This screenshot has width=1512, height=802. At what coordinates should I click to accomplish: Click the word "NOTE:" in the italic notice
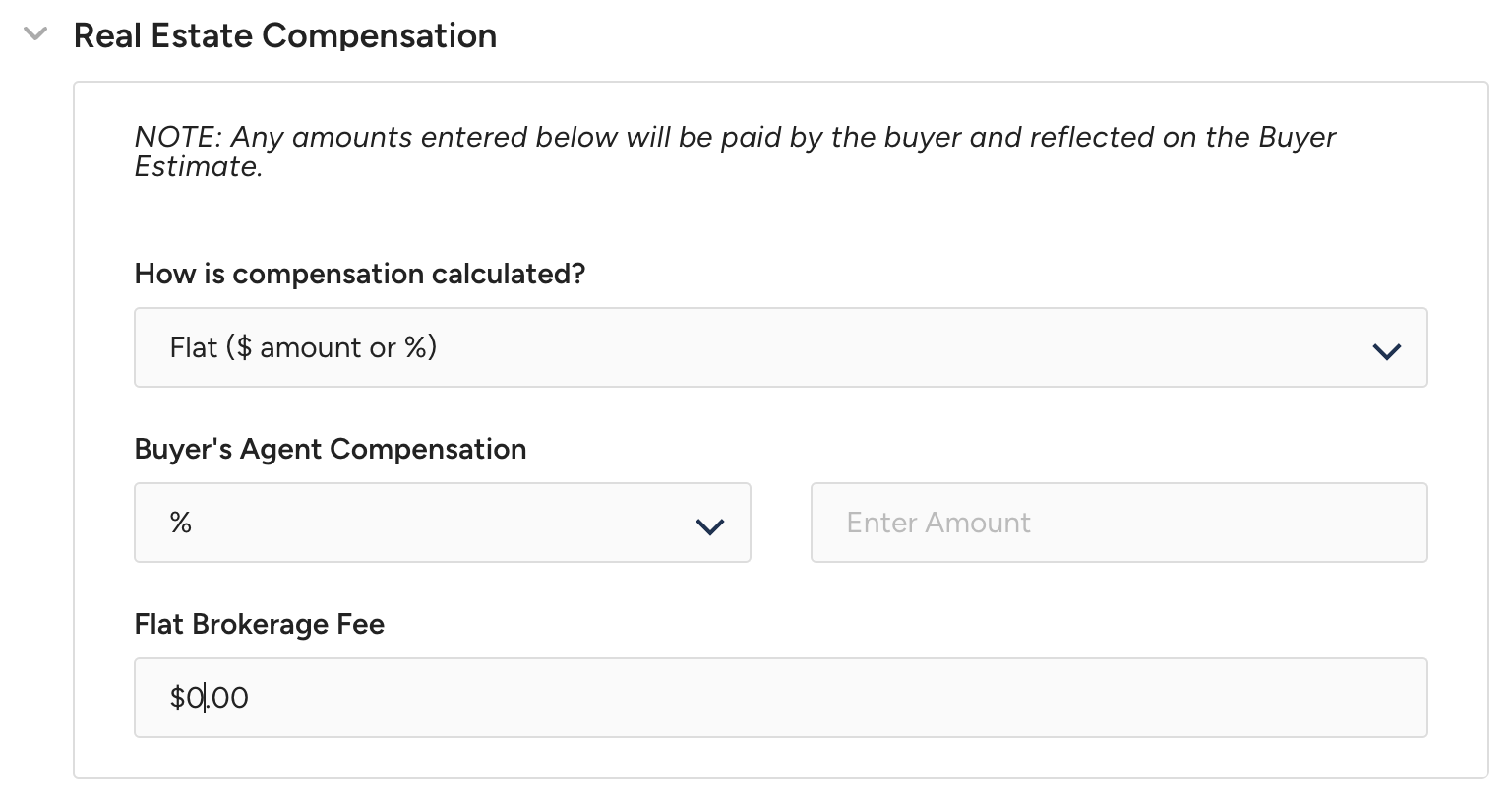177,138
